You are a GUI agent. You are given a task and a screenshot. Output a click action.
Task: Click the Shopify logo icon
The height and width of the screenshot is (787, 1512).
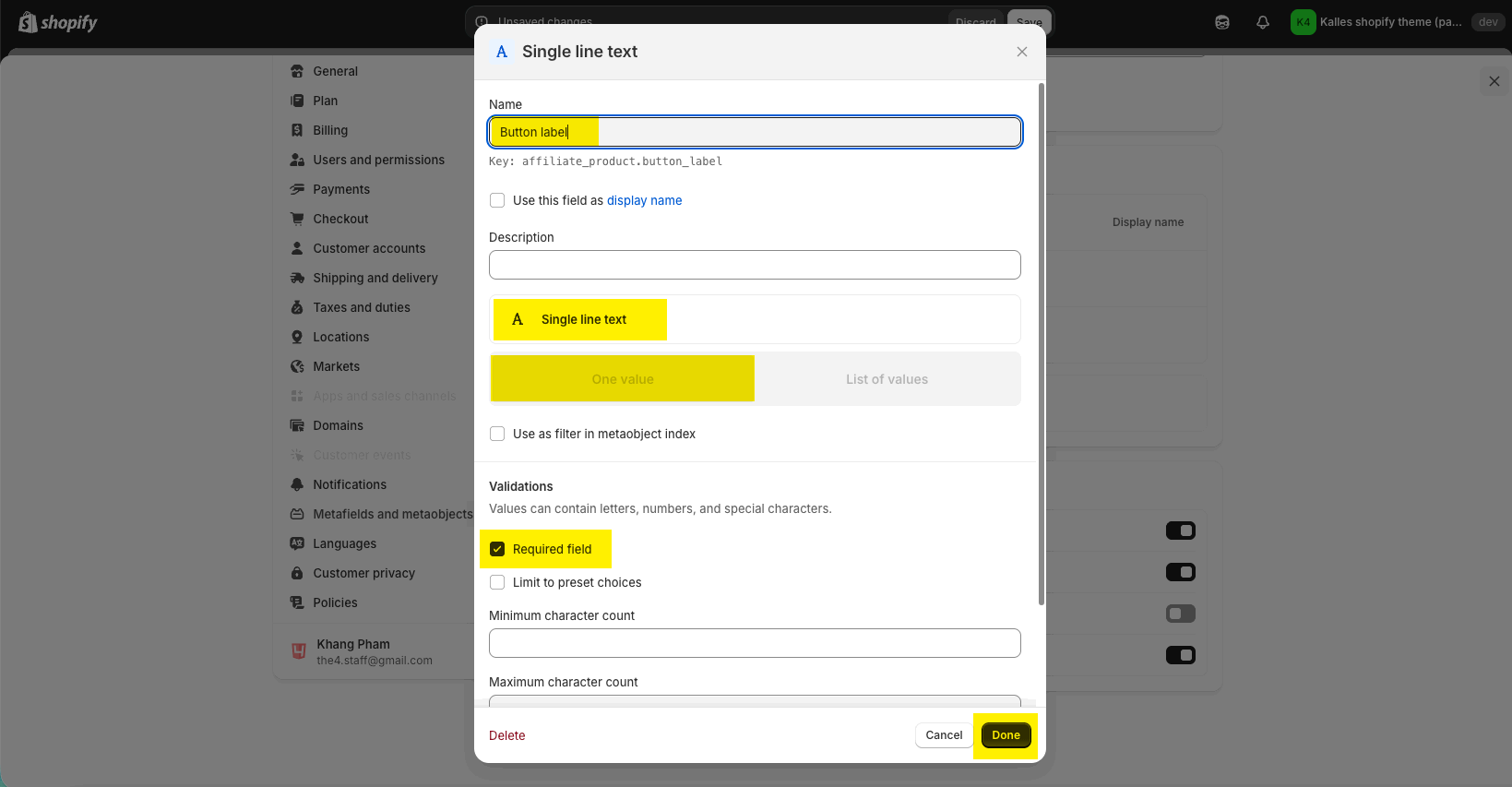(28, 22)
